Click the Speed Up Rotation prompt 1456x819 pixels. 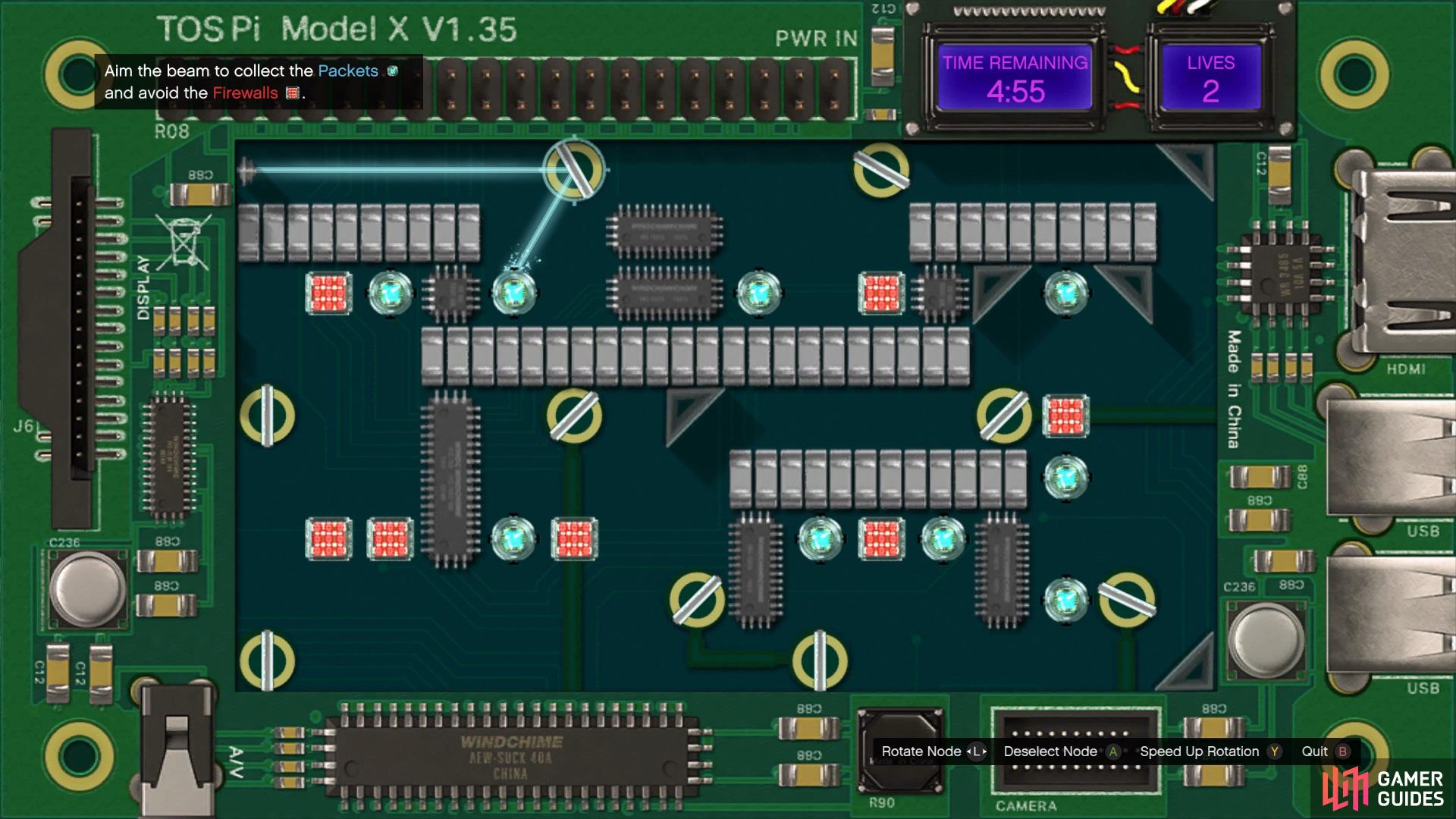pyautogui.click(x=1211, y=752)
